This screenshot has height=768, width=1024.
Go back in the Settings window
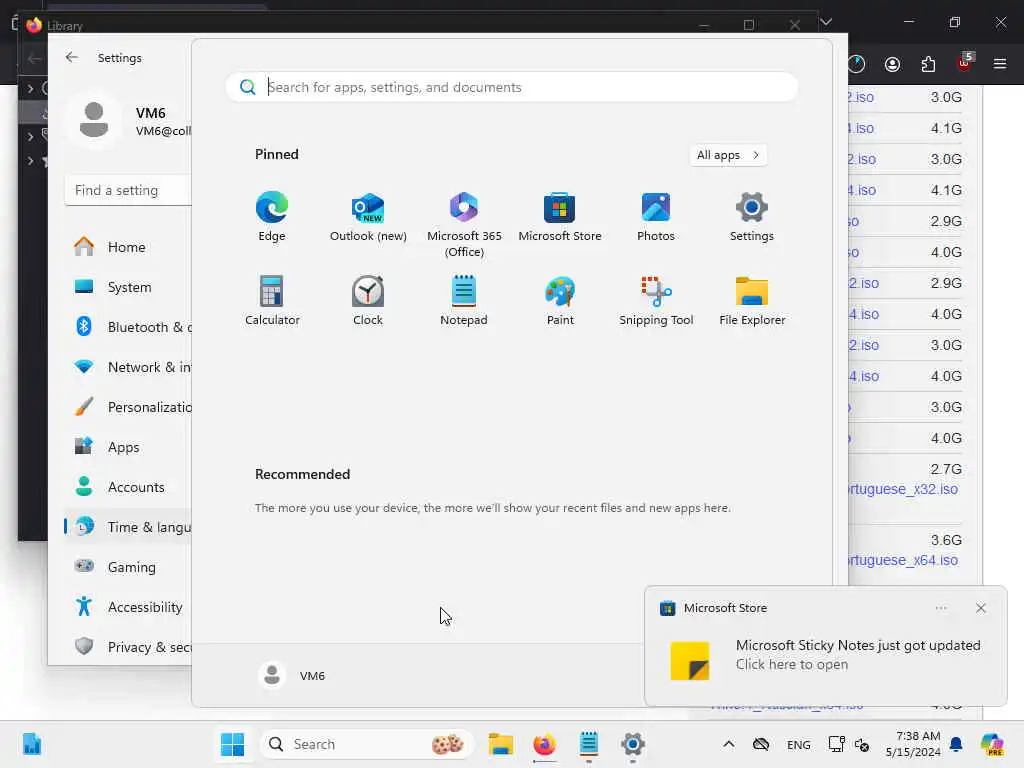[x=72, y=57]
